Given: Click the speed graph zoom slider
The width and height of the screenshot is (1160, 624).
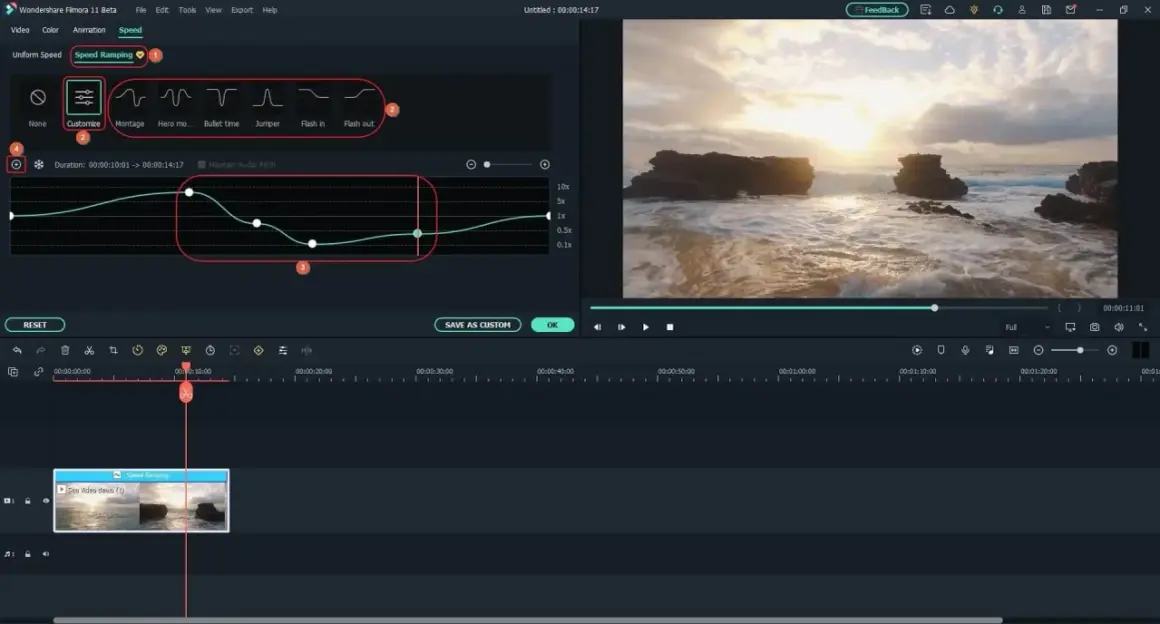Looking at the screenshot, I should (x=508, y=164).
